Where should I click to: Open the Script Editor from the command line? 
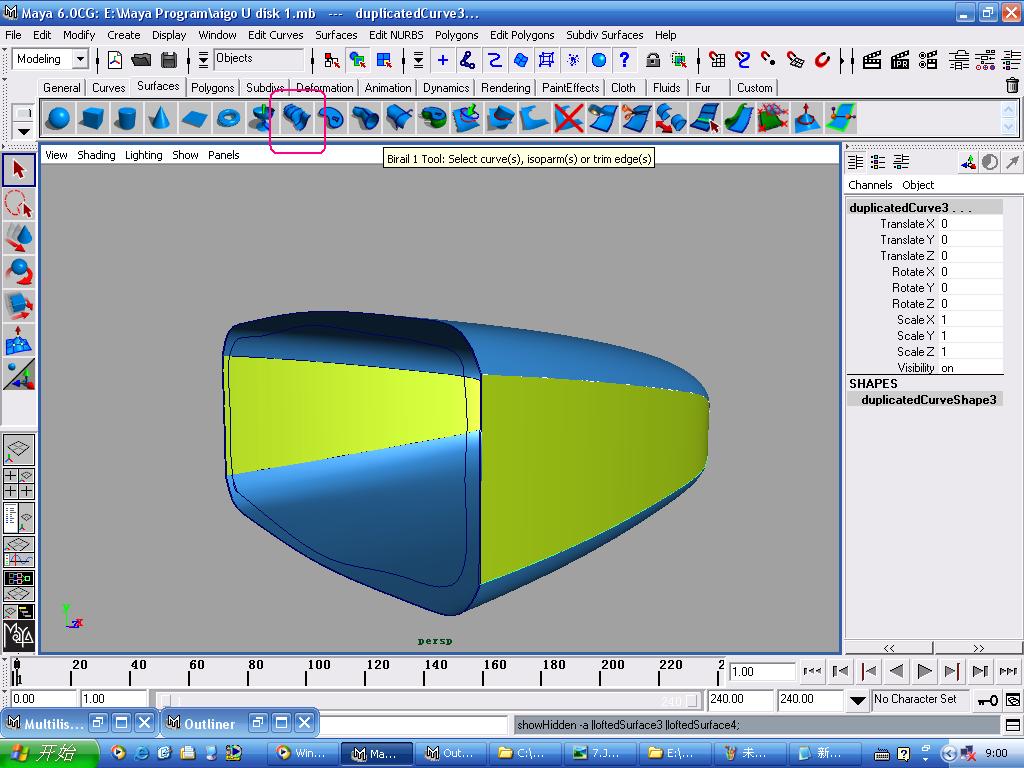click(x=1013, y=725)
